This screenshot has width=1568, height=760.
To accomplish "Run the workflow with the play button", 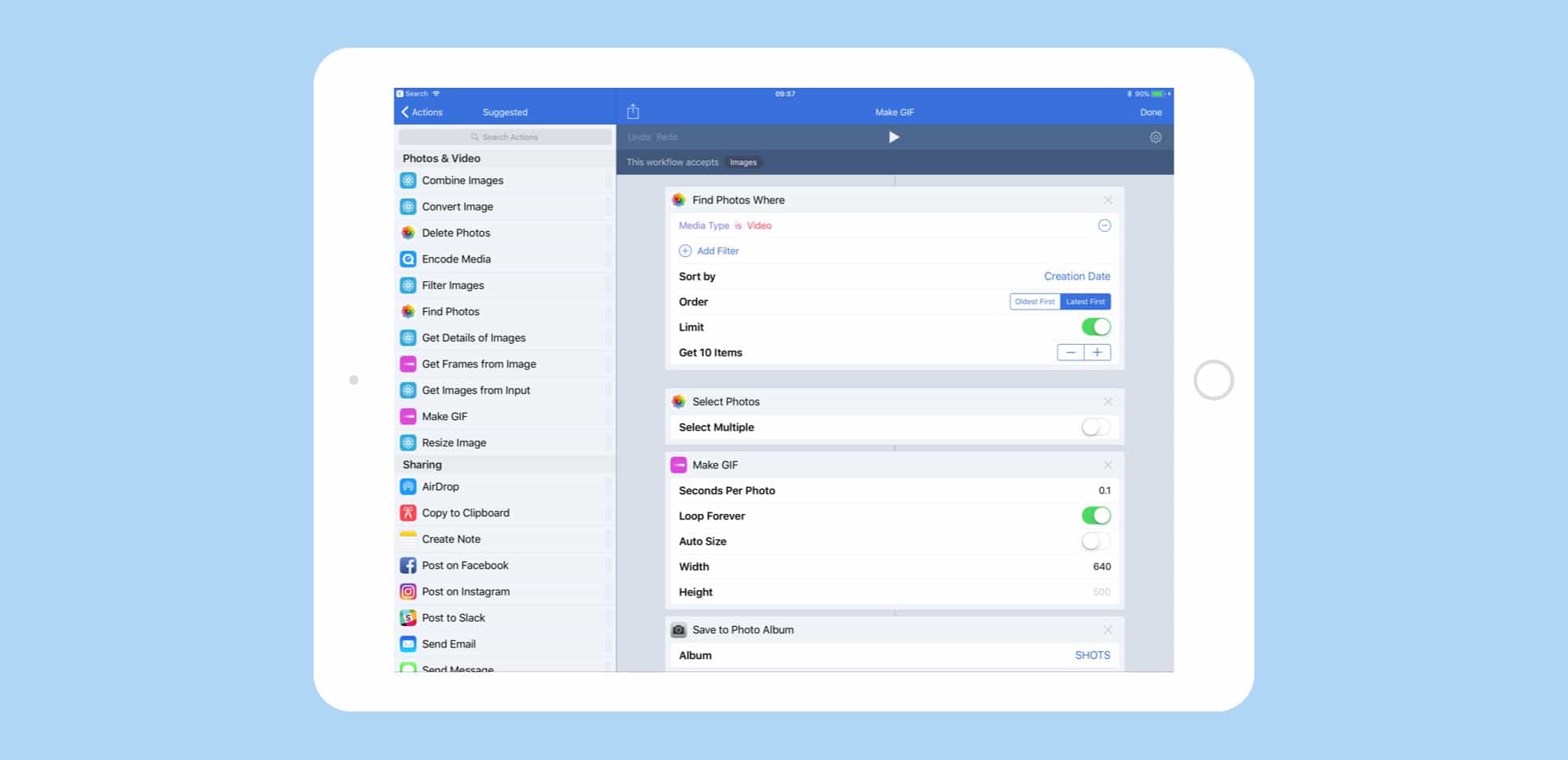I will click(x=894, y=137).
